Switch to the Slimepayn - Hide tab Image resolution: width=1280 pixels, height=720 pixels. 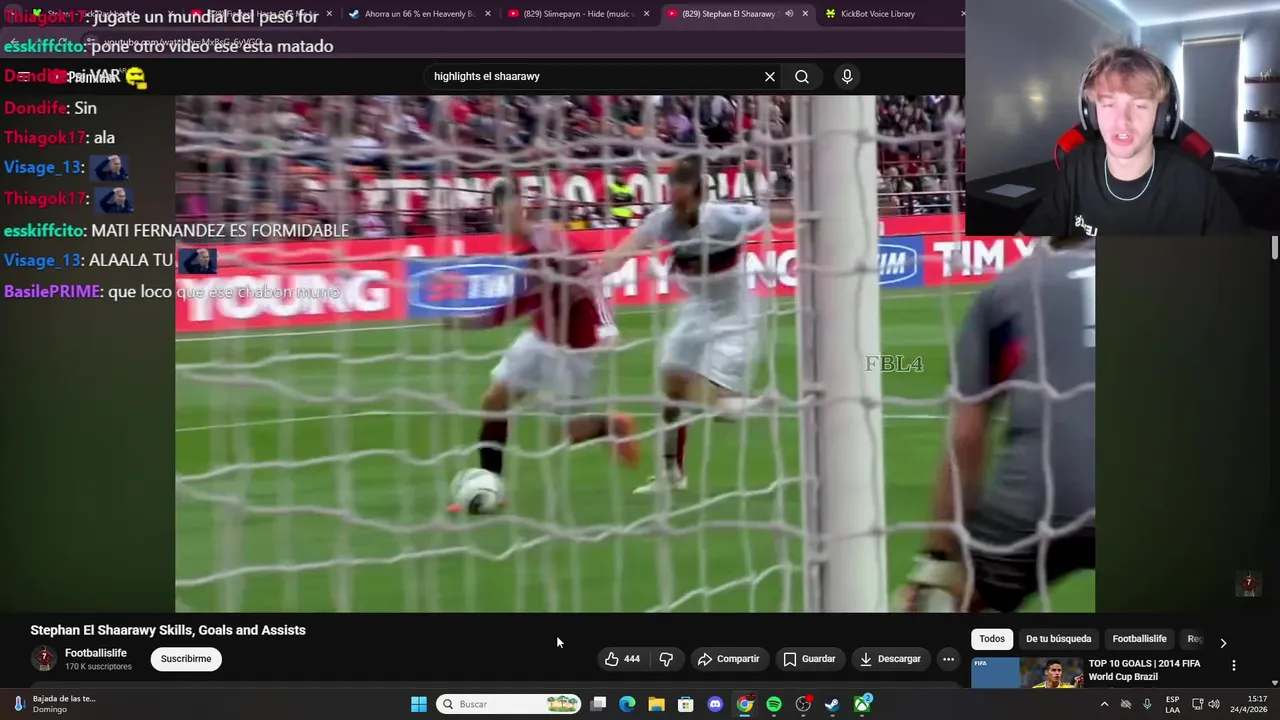(x=570, y=14)
